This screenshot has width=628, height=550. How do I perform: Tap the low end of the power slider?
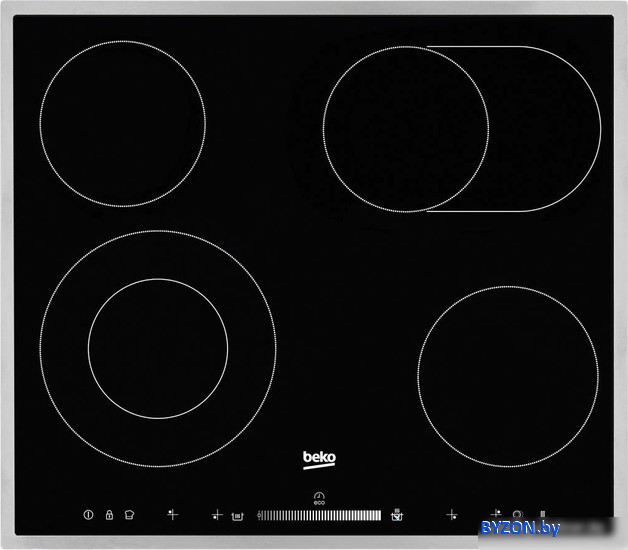[x=261, y=515]
